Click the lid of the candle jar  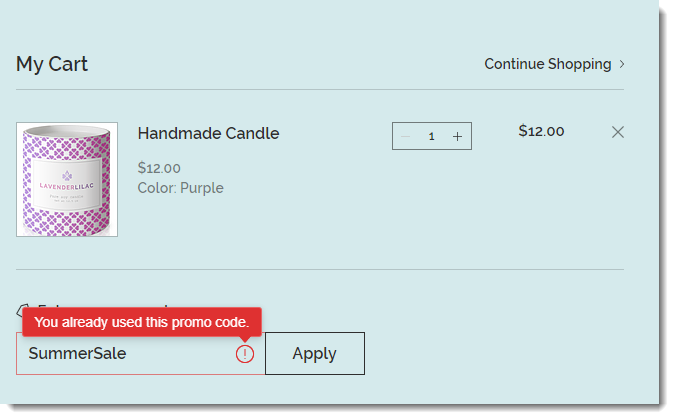(x=66, y=131)
